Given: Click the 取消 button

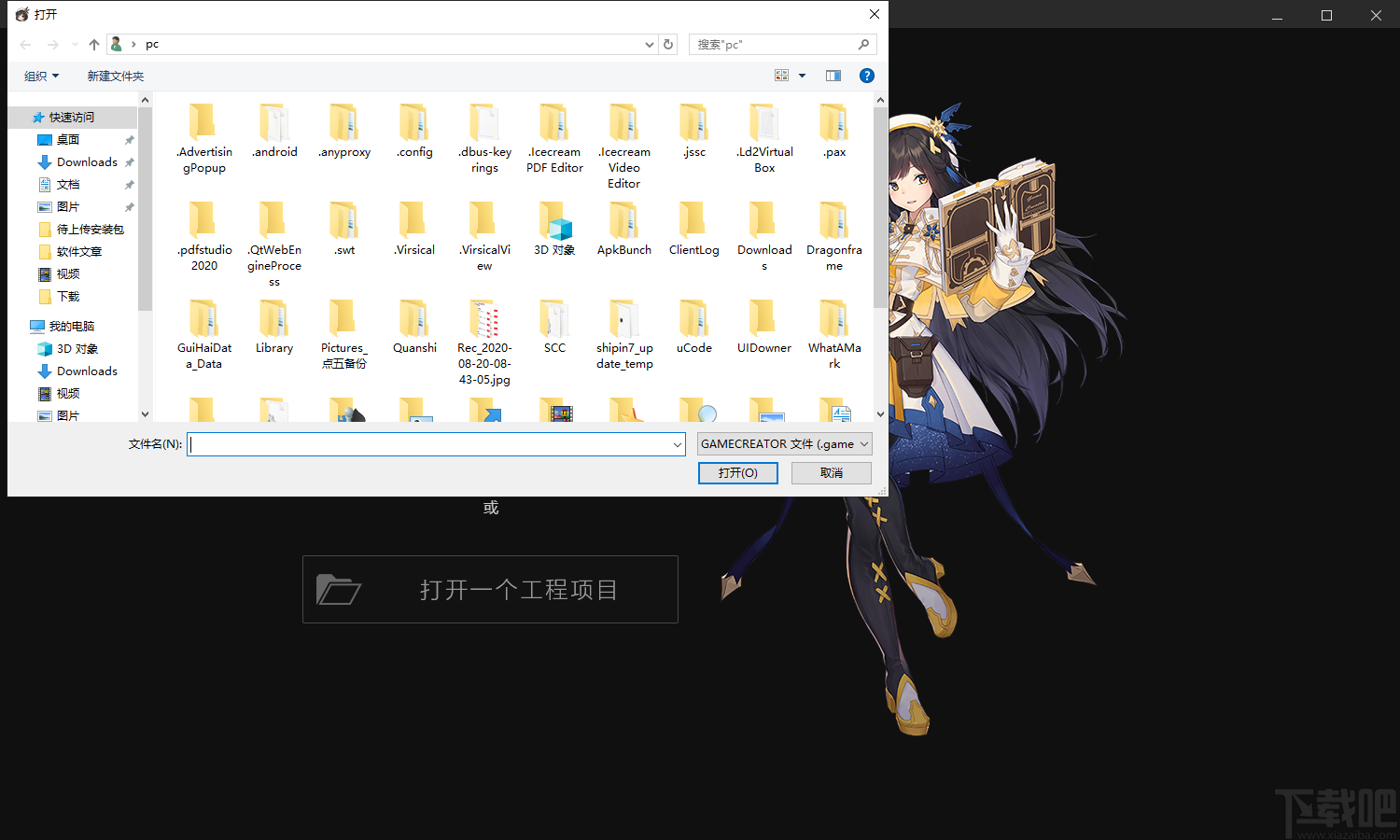Looking at the screenshot, I should click(x=832, y=473).
